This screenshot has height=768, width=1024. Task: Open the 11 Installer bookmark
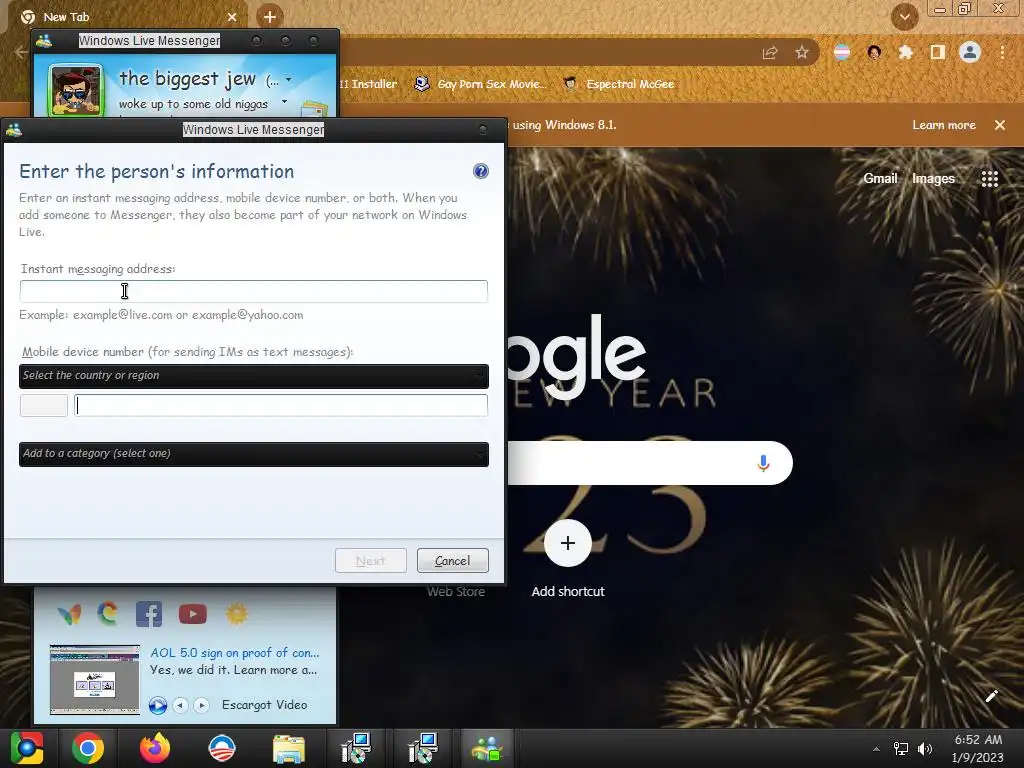[x=368, y=84]
